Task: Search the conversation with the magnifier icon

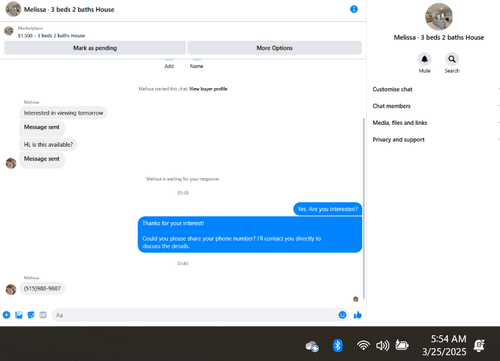Action: click(x=452, y=59)
